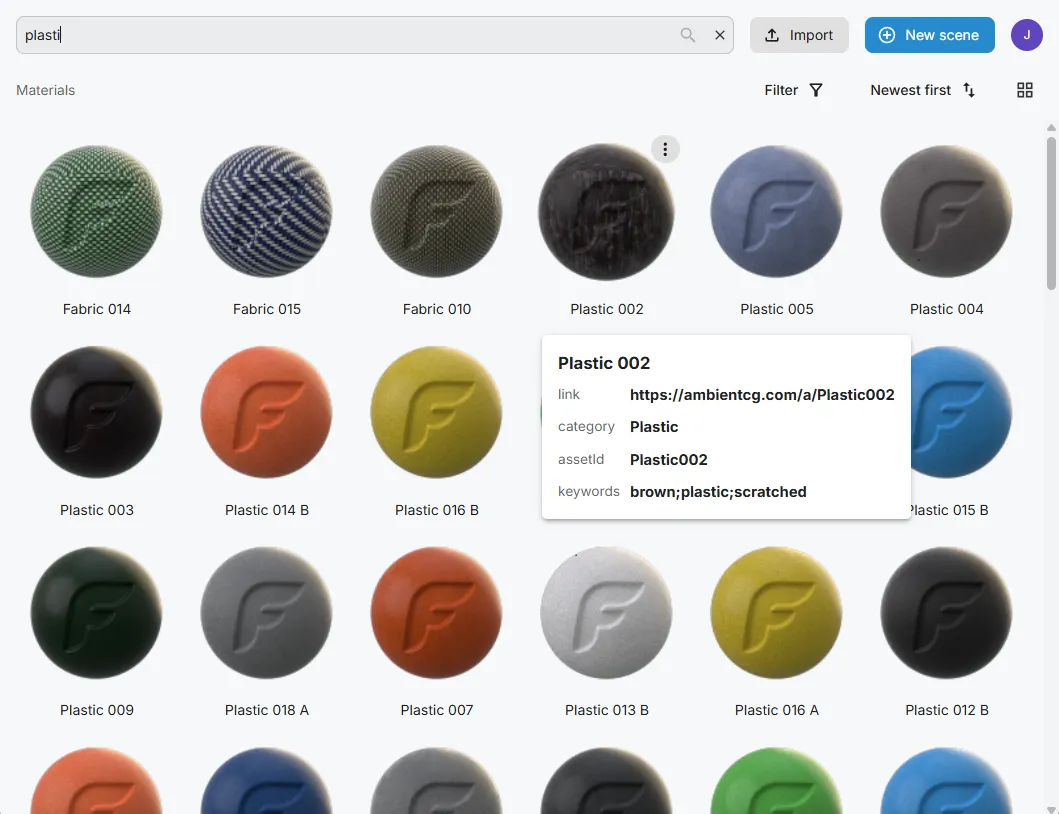
Task: Click inside the search input field
Action: (x=350, y=35)
